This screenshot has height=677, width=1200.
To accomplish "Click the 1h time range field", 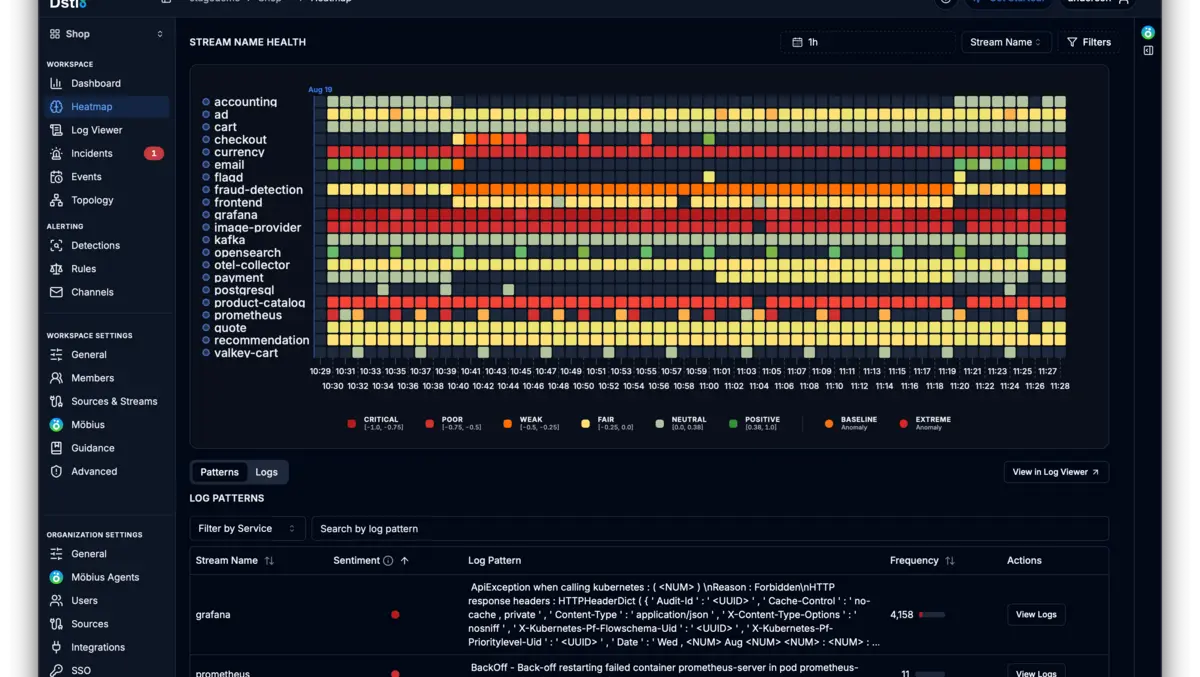I will [x=867, y=42].
